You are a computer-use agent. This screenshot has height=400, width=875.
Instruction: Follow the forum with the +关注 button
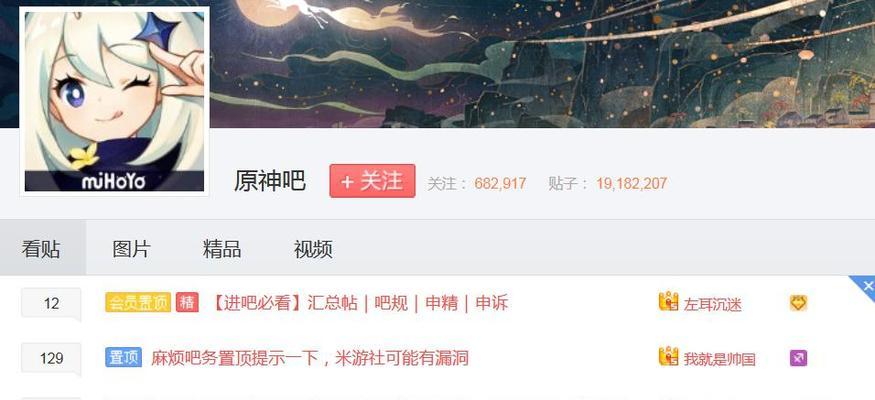point(372,181)
